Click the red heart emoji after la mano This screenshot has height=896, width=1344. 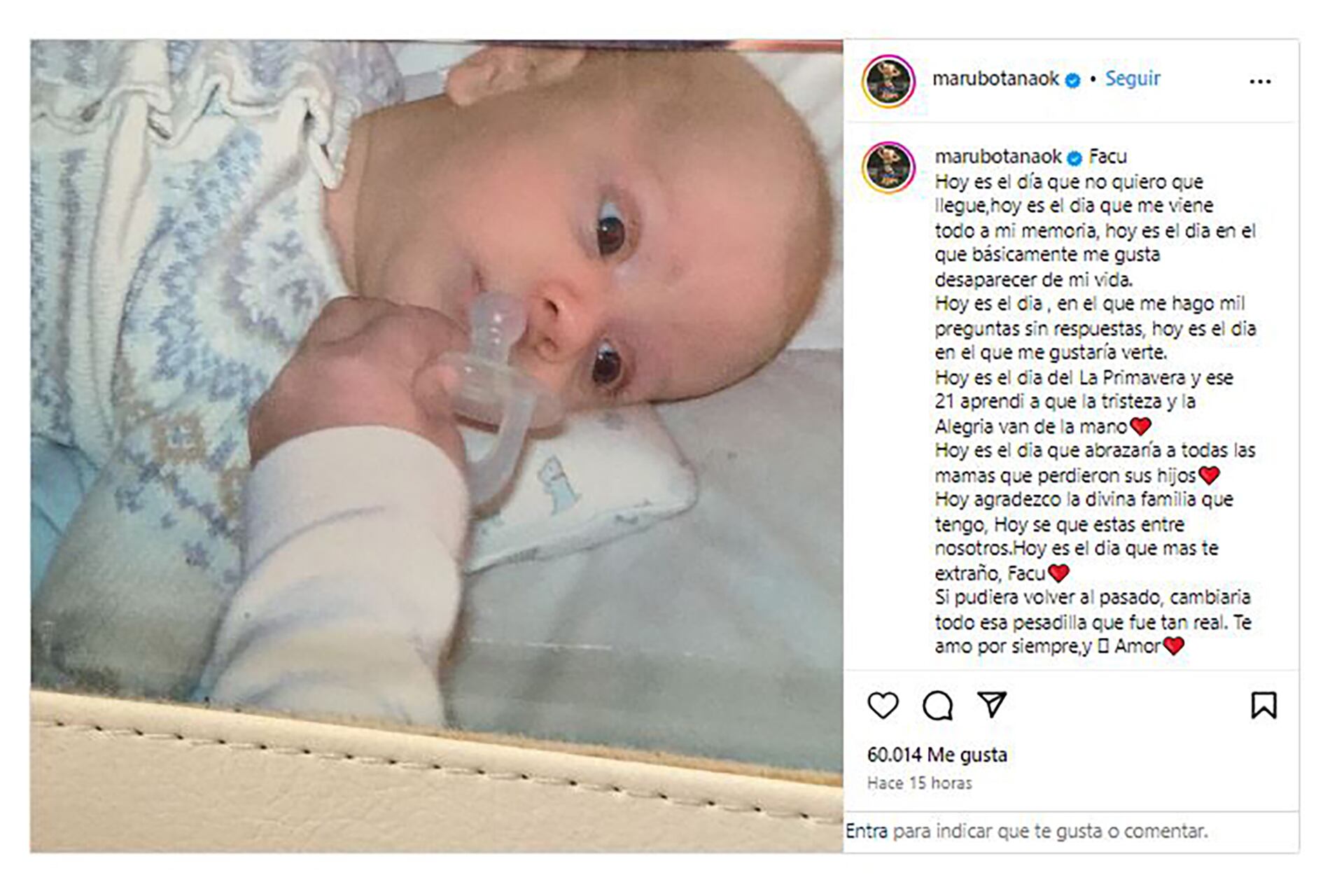[1141, 426]
